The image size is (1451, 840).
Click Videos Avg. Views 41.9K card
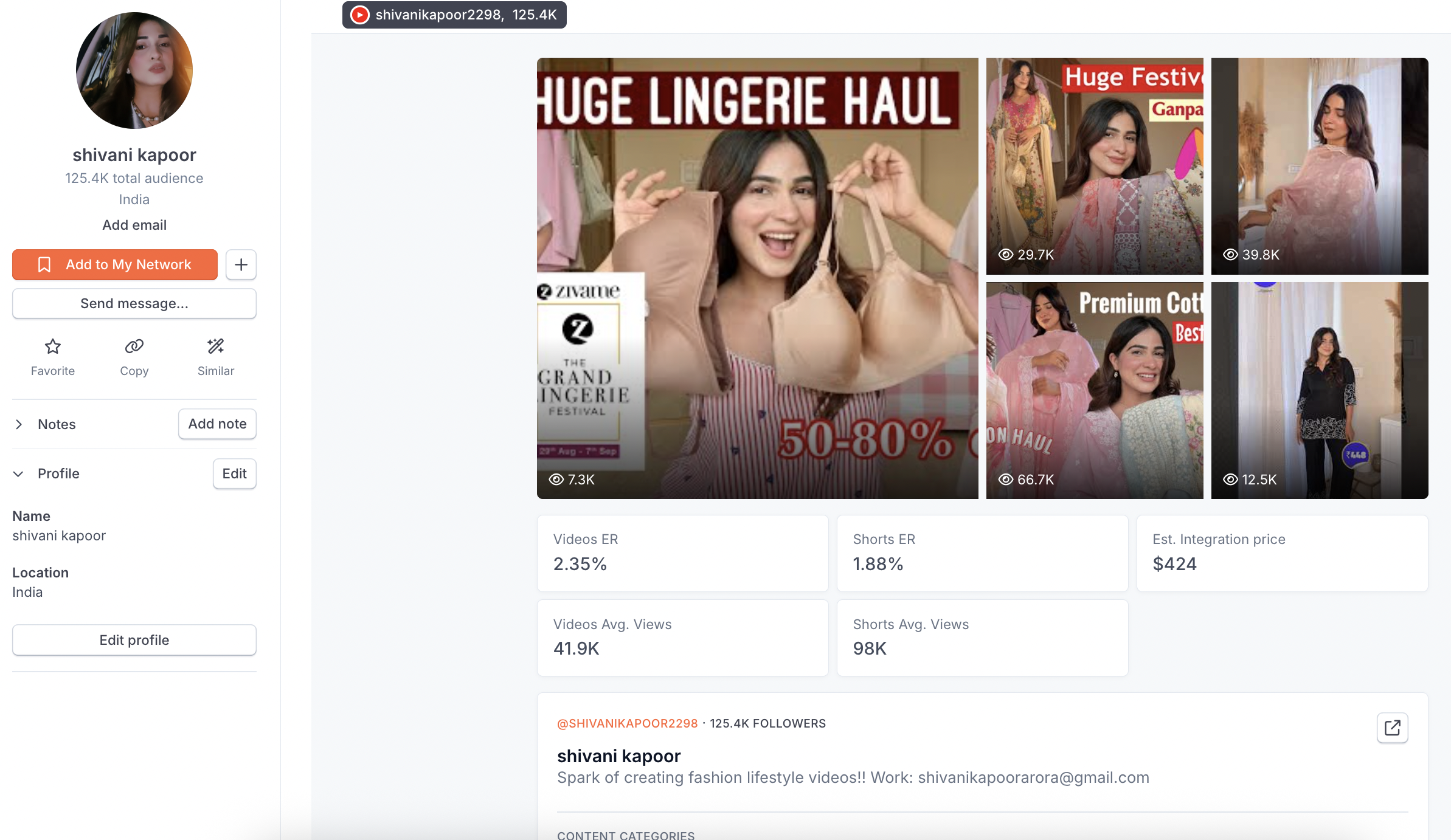[x=683, y=638]
